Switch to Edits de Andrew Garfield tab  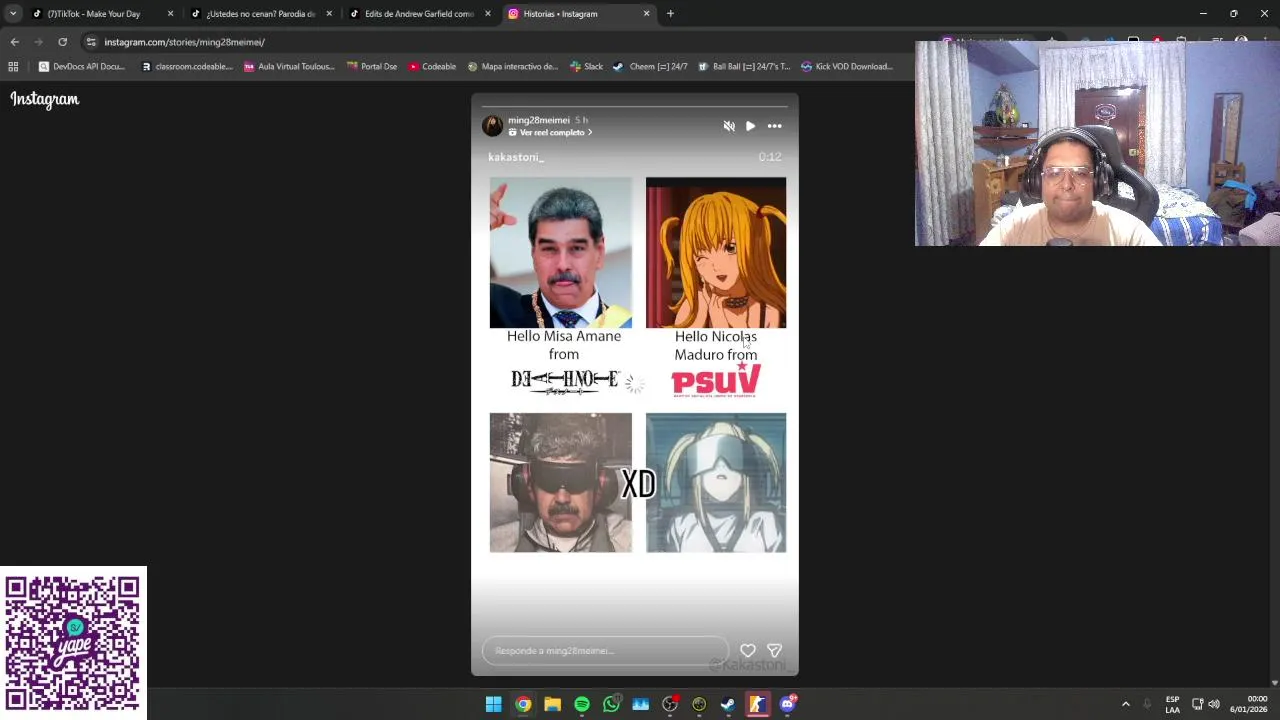click(418, 14)
